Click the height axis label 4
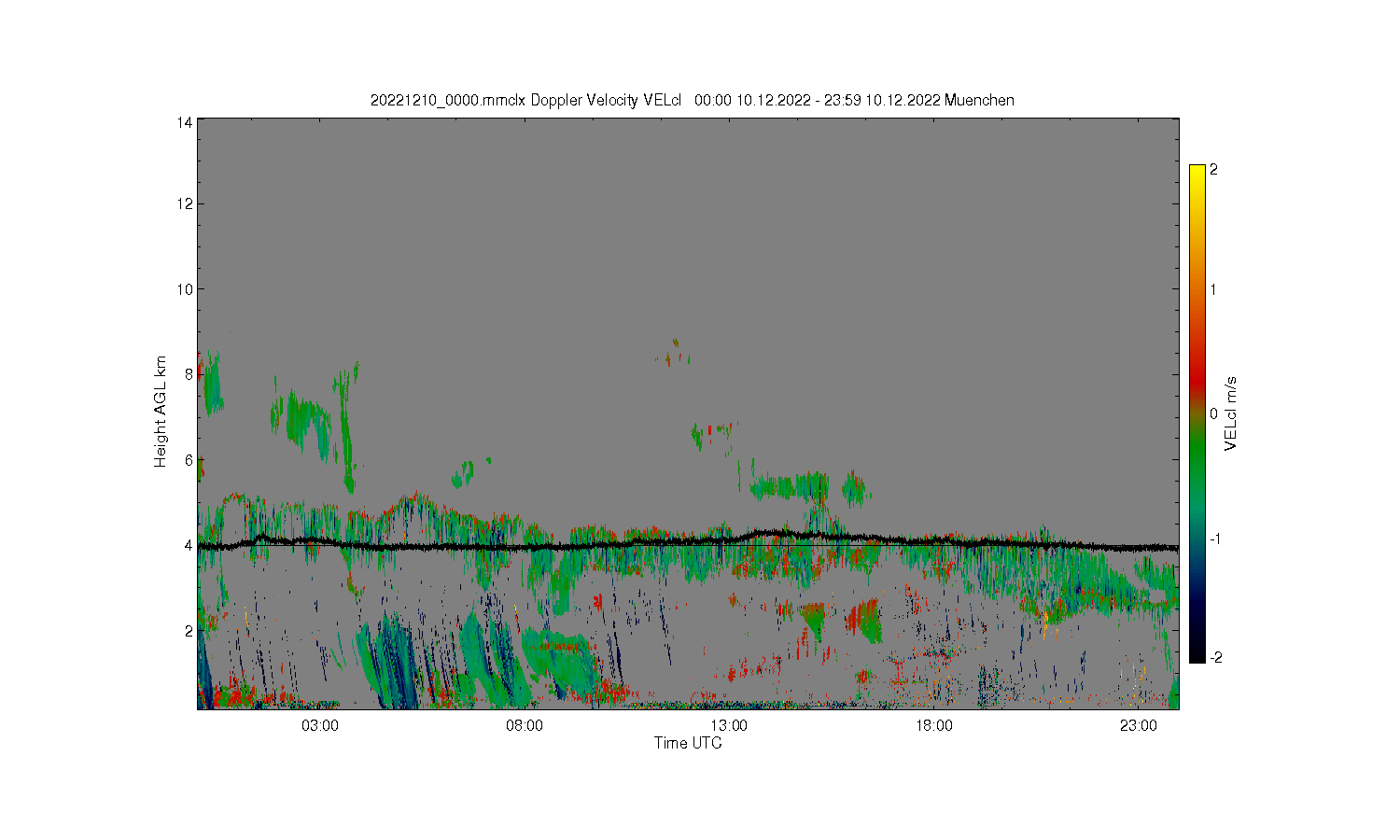The image size is (1400, 840). click(x=189, y=546)
